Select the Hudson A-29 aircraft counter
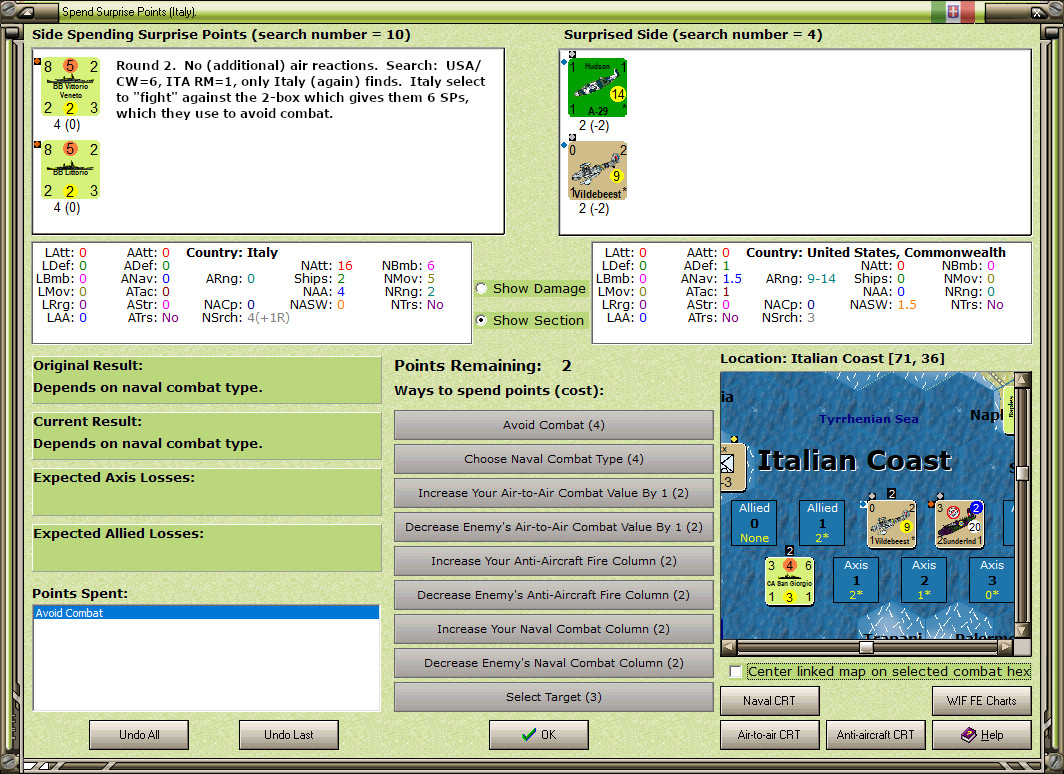The height and width of the screenshot is (774, 1064). click(x=597, y=88)
